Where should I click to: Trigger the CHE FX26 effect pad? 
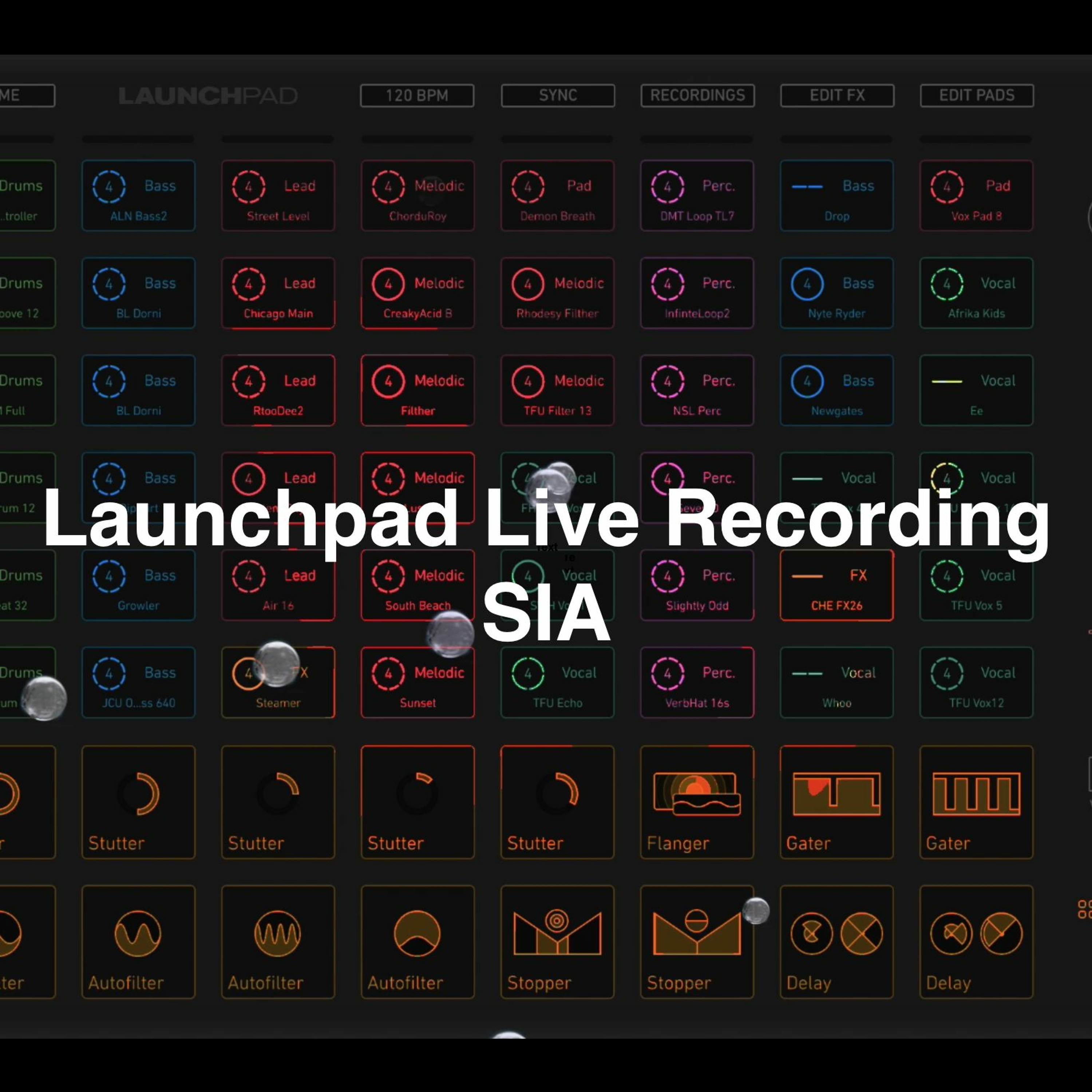[836, 585]
